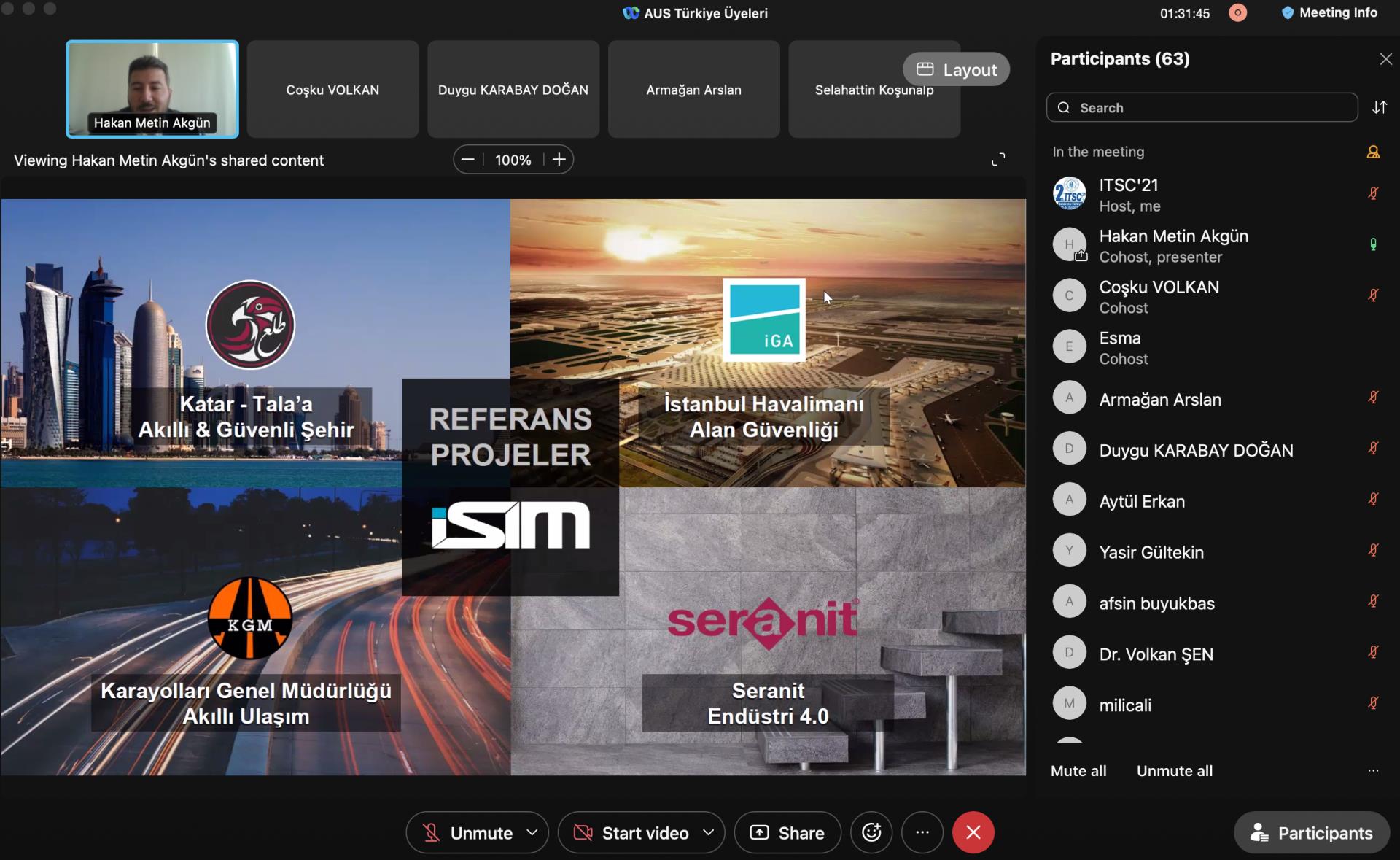Click the Start video button
Screen dimensions: 1400x860
pyautogui.click(x=631, y=832)
